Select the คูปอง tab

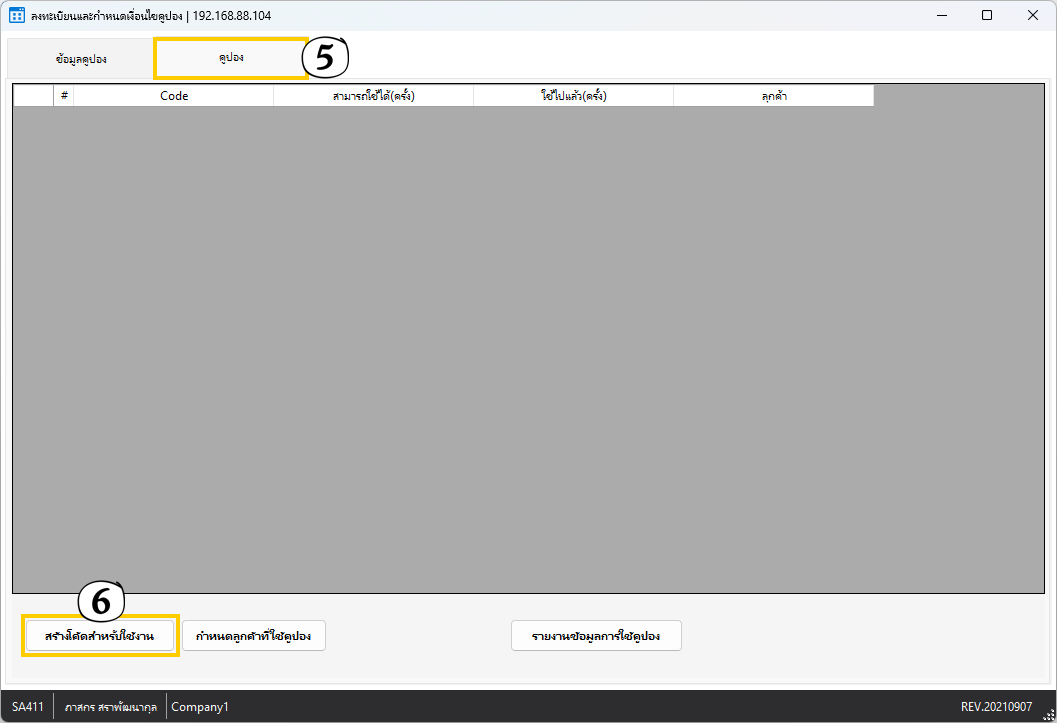click(231, 58)
